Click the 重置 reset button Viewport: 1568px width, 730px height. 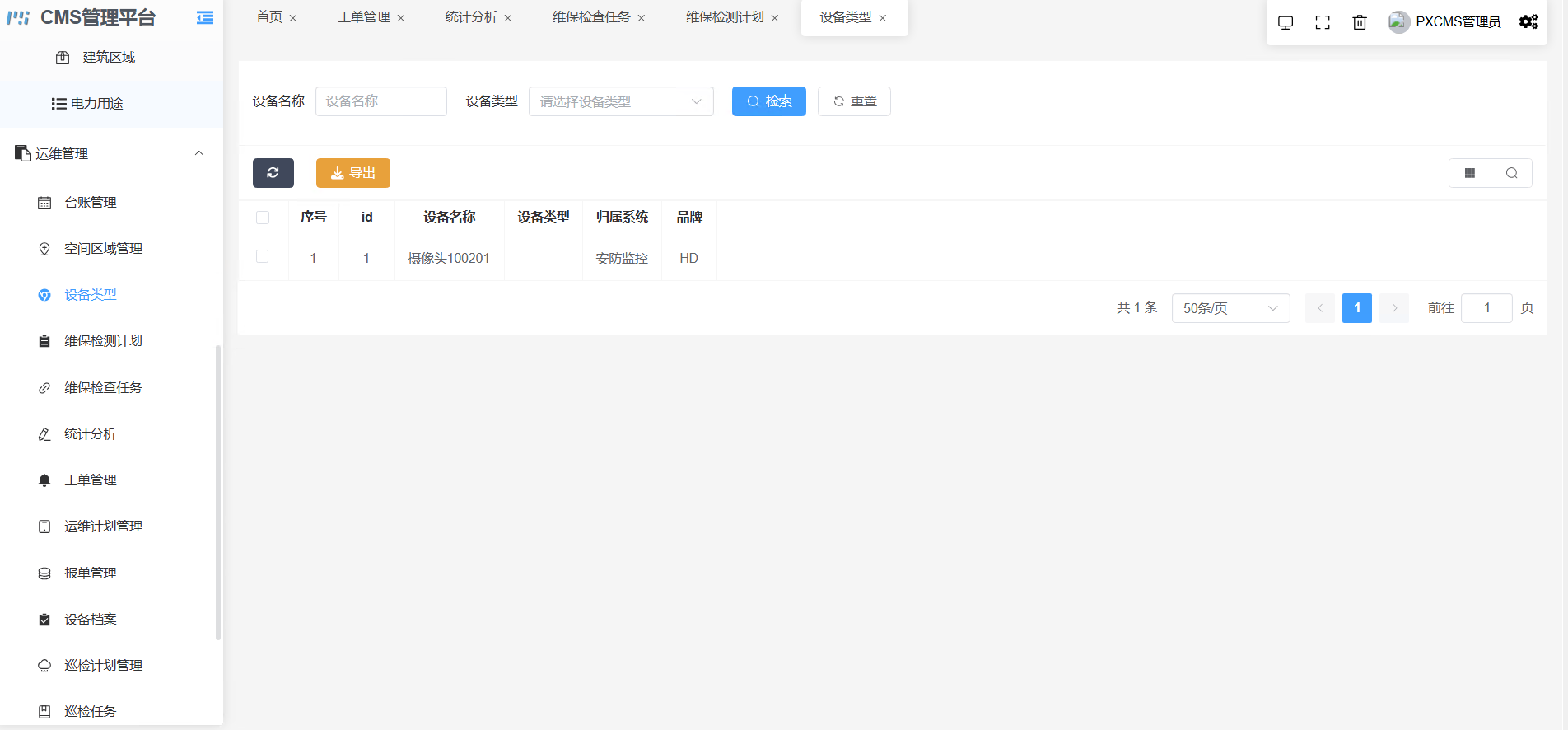(854, 101)
